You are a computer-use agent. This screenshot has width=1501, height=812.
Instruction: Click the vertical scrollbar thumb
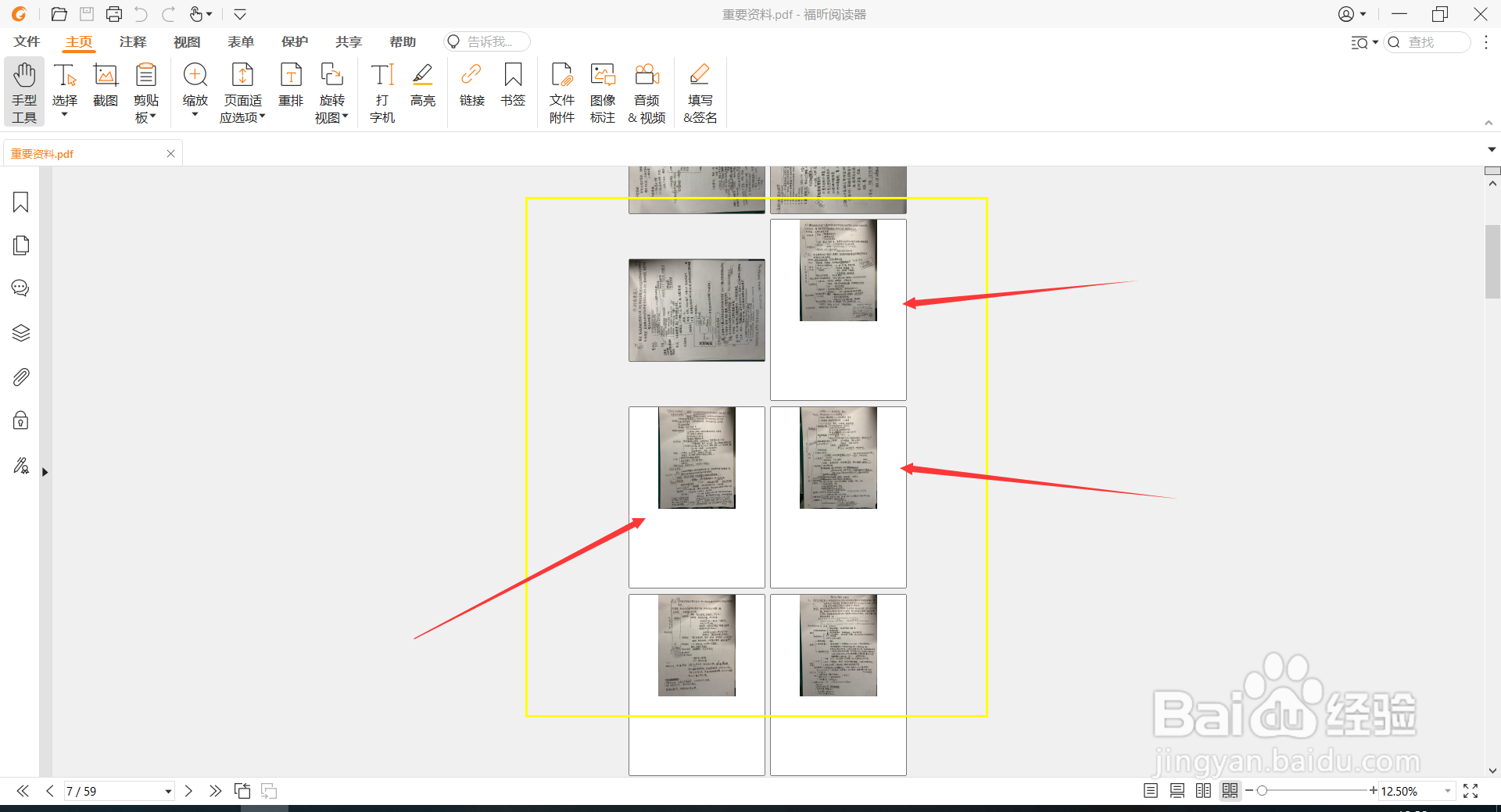point(1492,262)
